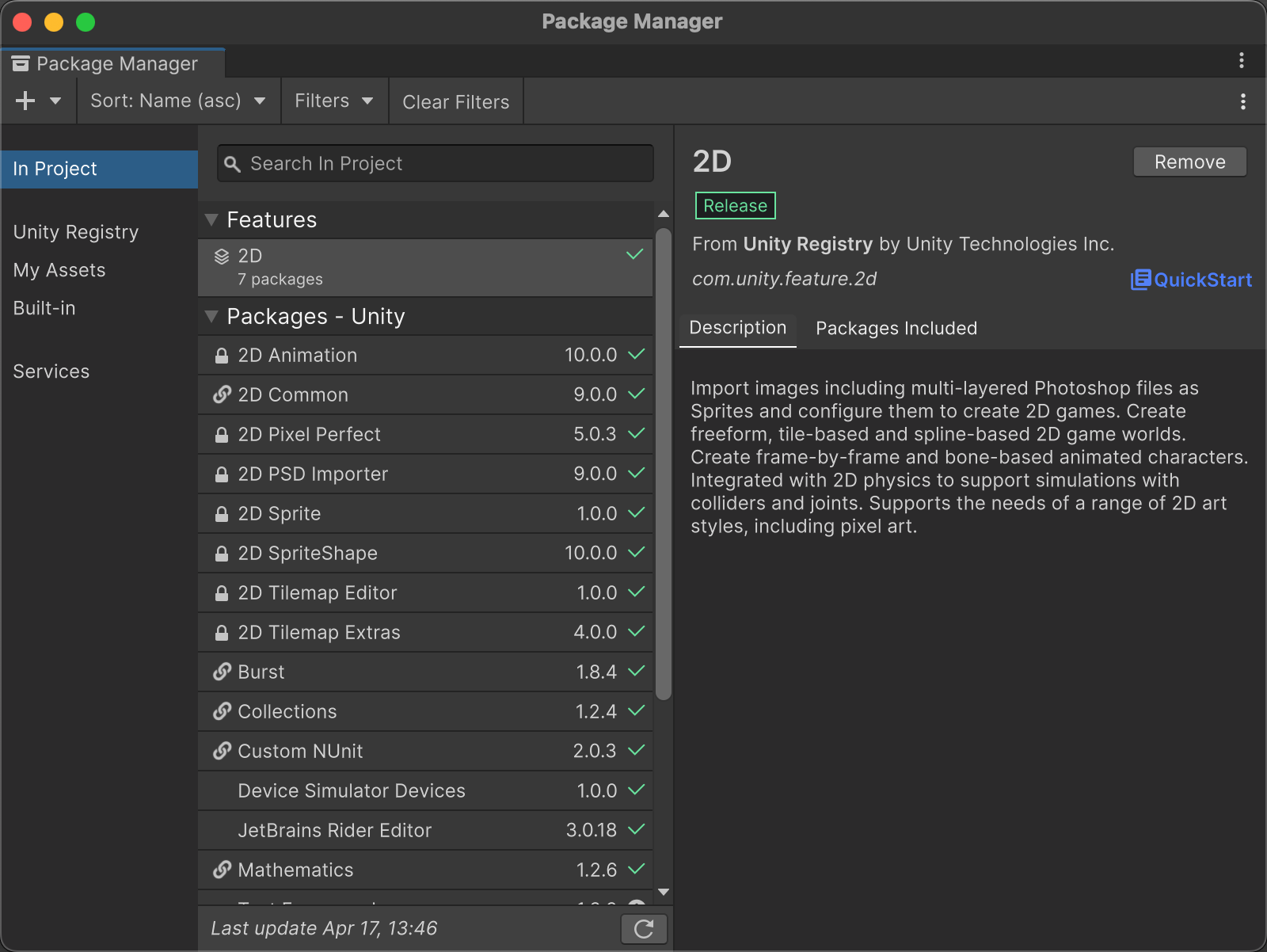
Task: Click the Search In Project field
Action: (436, 163)
